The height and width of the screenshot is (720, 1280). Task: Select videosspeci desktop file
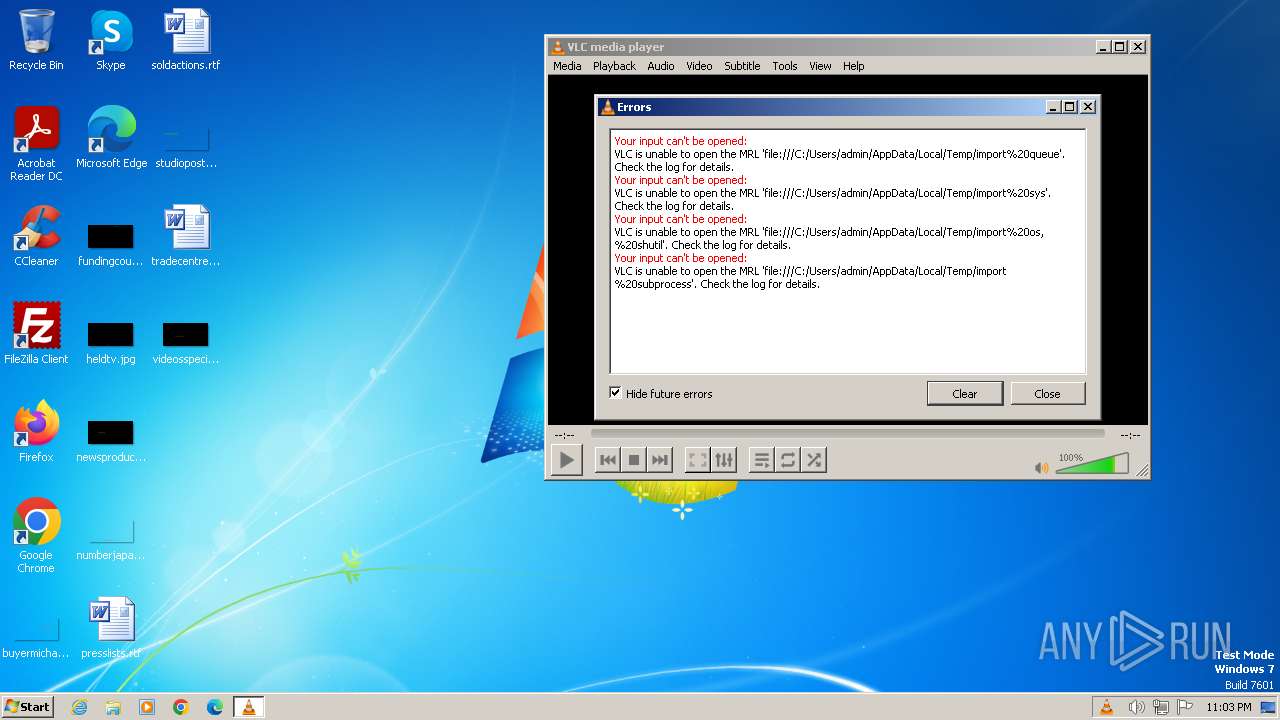pos(186,342)
